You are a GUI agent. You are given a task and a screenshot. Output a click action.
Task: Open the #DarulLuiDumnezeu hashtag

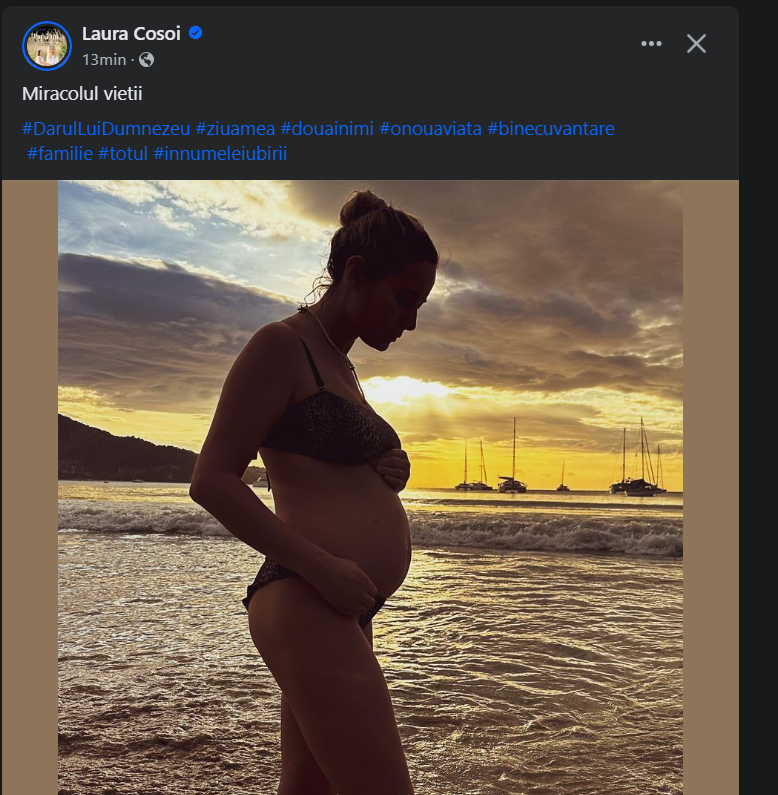(106, 129)
